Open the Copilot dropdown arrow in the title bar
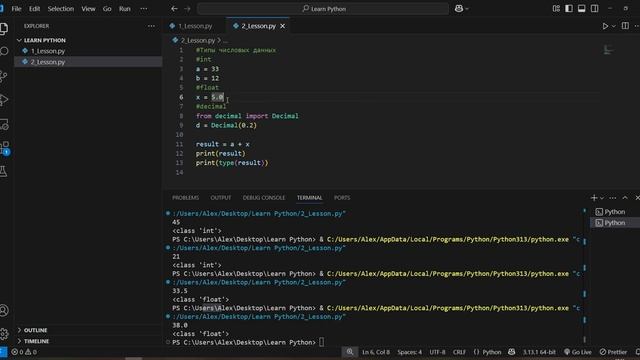This screenshot has height=360, width=640. (467, 9)
